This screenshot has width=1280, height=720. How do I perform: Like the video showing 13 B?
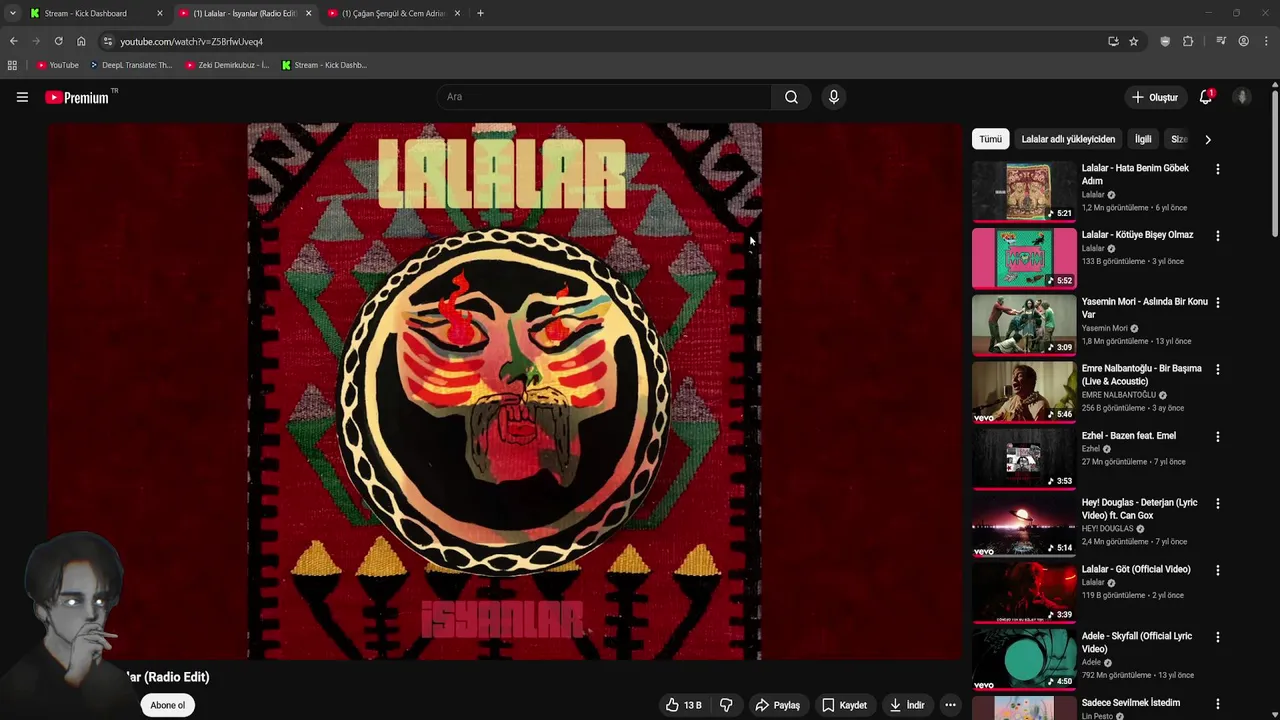683,705
